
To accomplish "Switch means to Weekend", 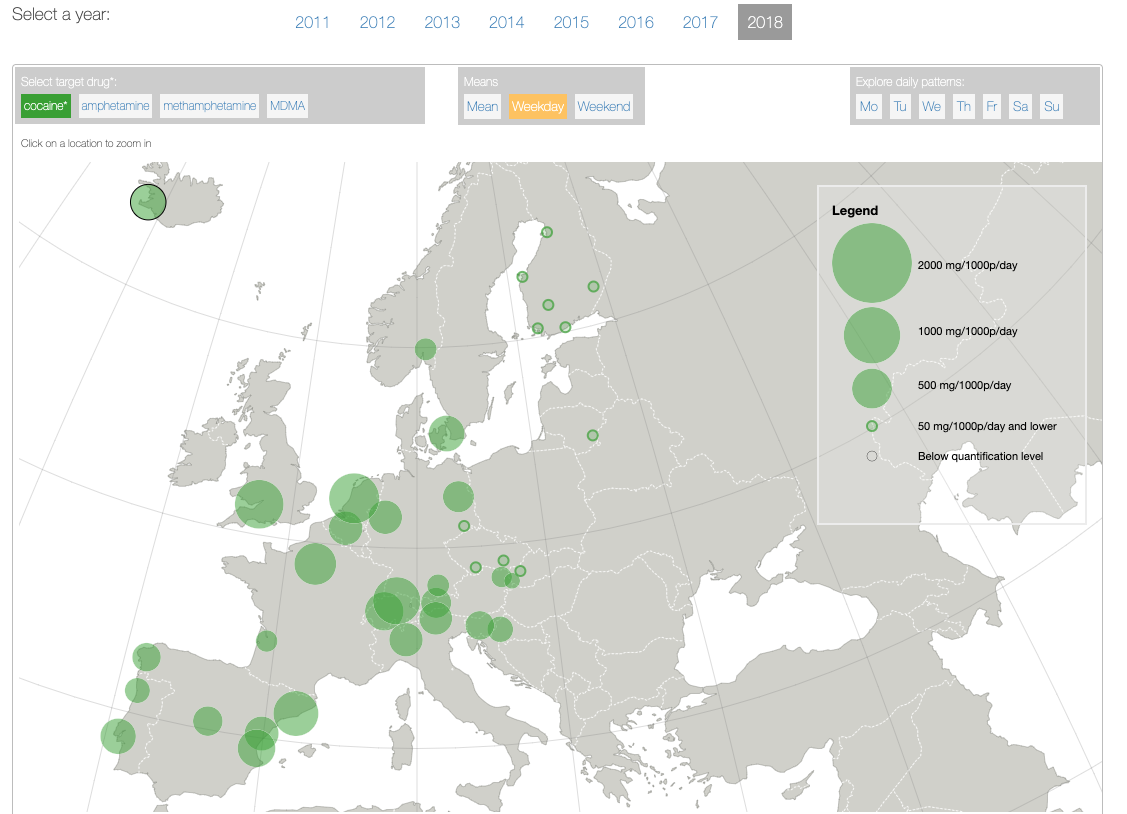I will point(603,106).
